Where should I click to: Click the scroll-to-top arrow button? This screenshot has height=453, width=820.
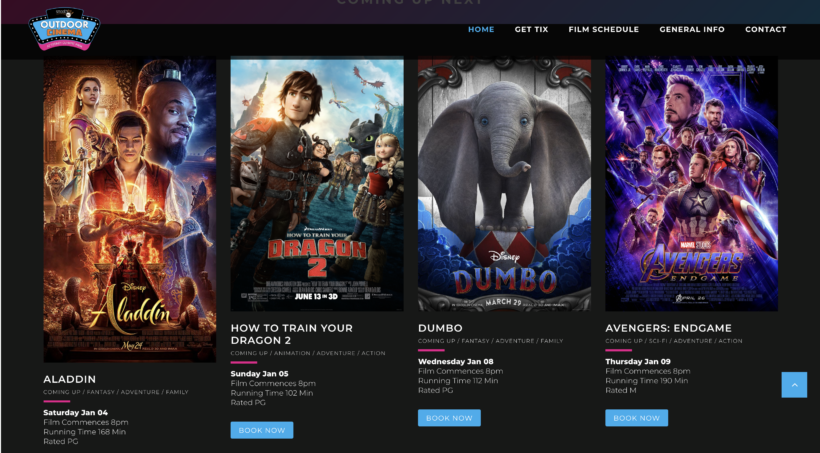coord(794,384)
